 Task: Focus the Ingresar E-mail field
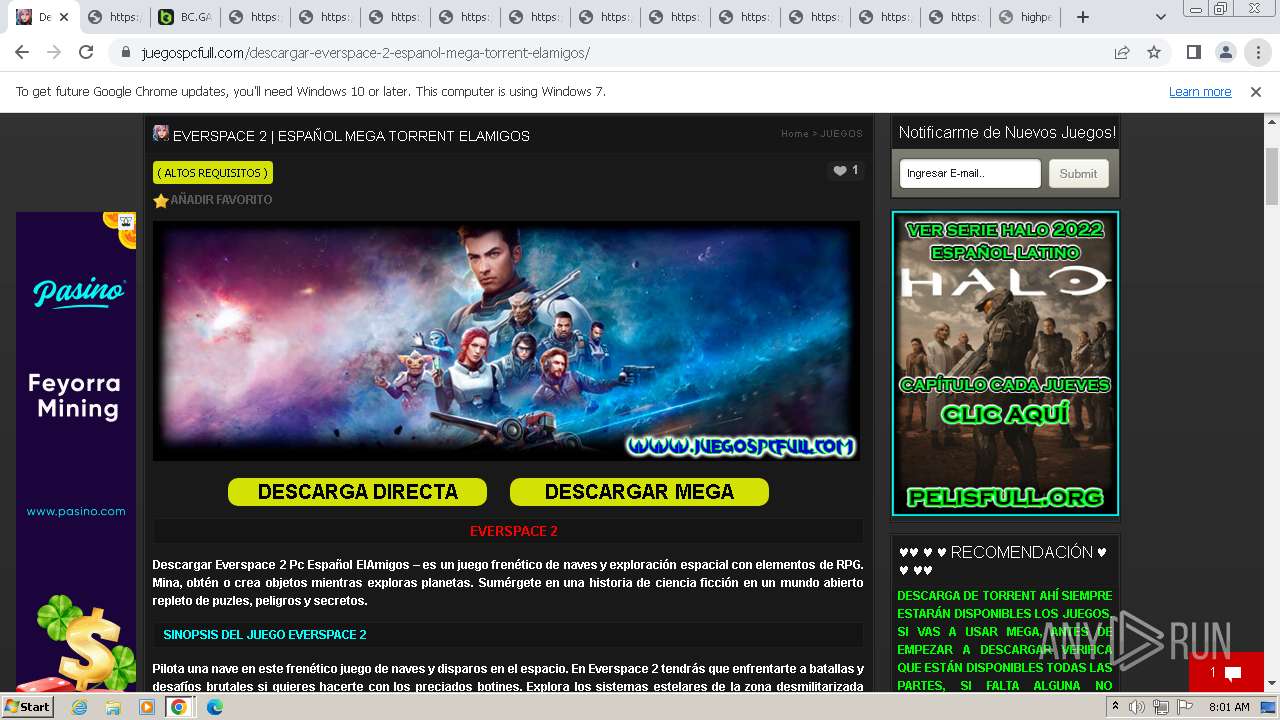point(970,173)
